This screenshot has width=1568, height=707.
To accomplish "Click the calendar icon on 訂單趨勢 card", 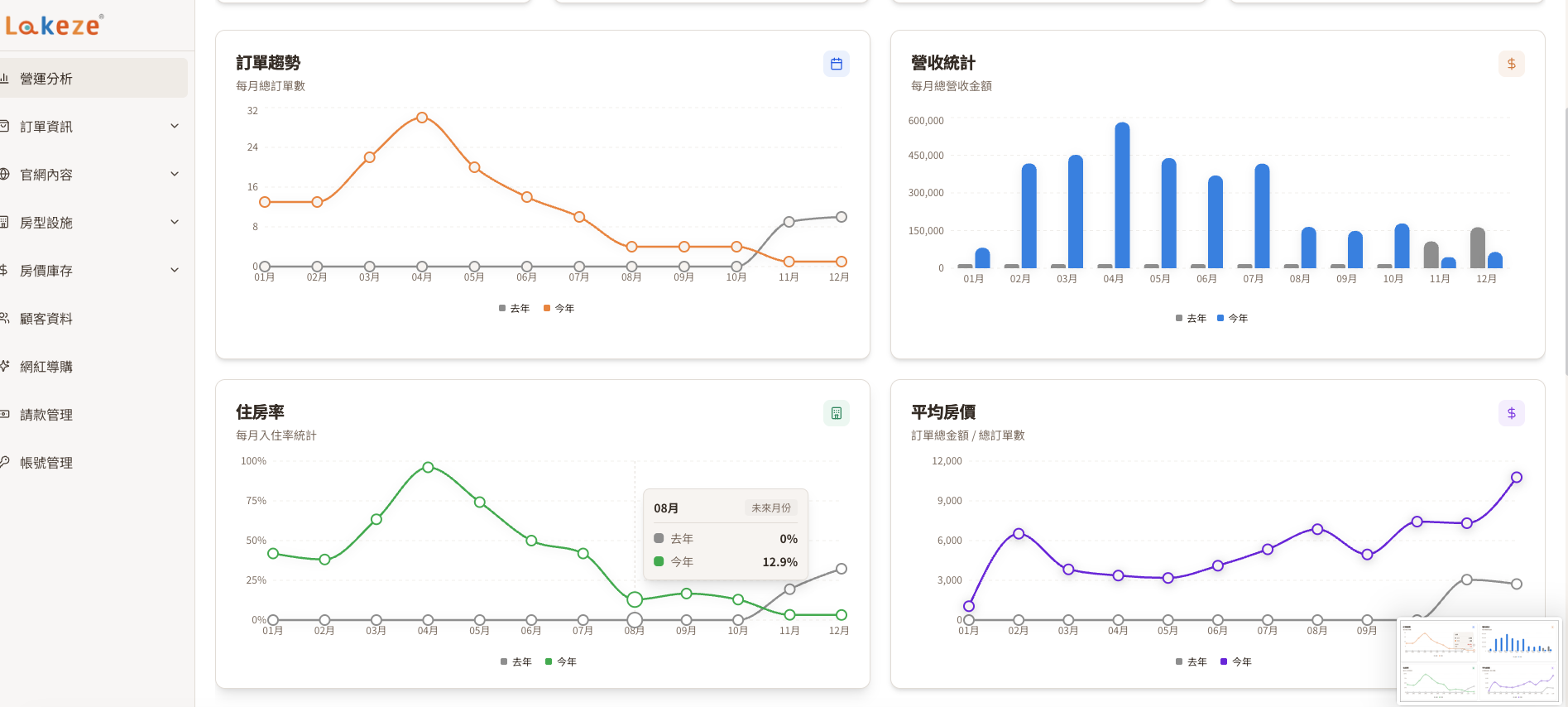I will [837, 64].
